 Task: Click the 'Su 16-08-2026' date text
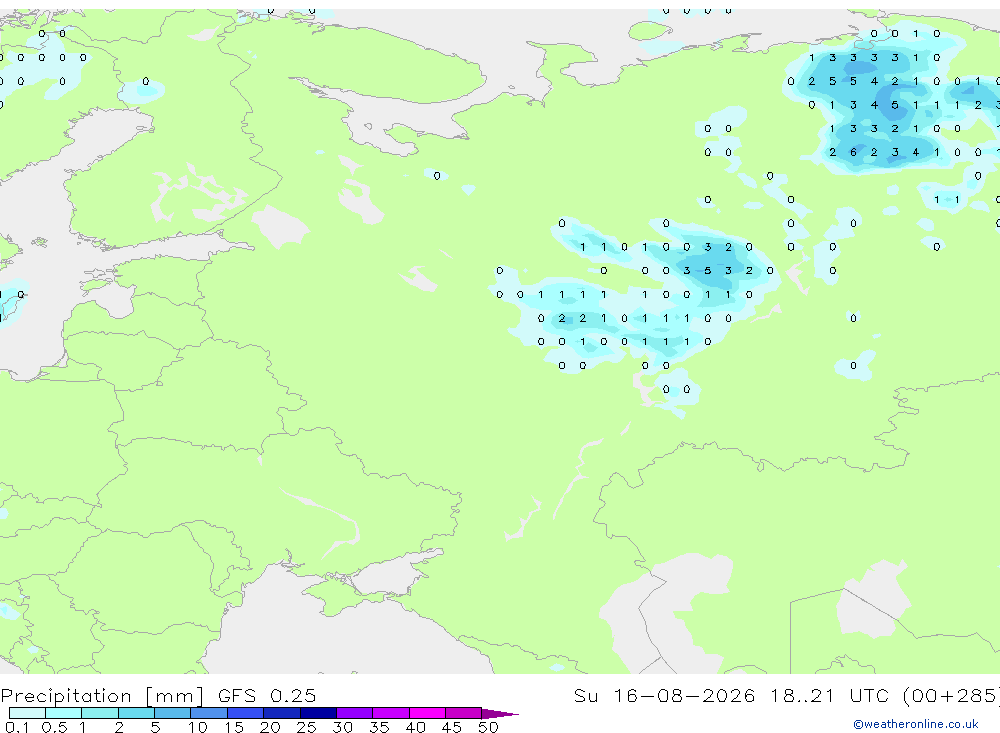click(x=665, y=695)
